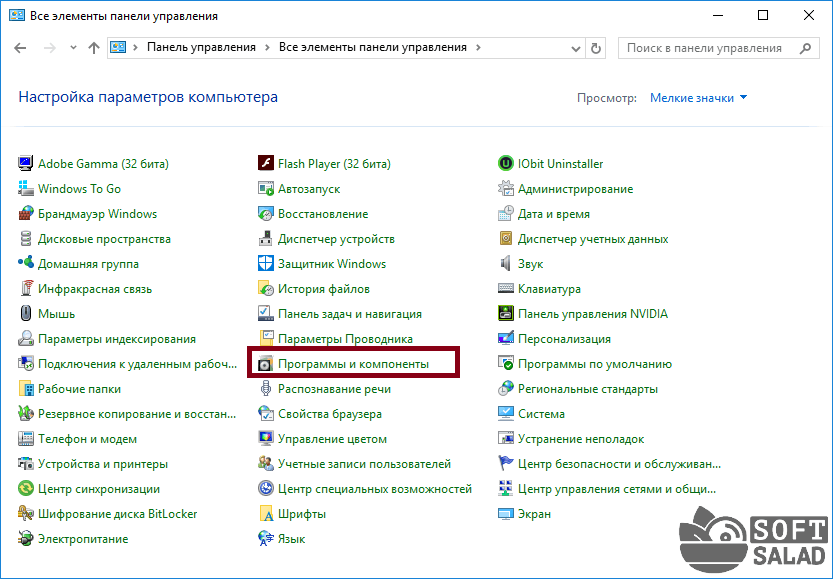
Task: Open address bar history dropdown arrow
Action: 574,47
